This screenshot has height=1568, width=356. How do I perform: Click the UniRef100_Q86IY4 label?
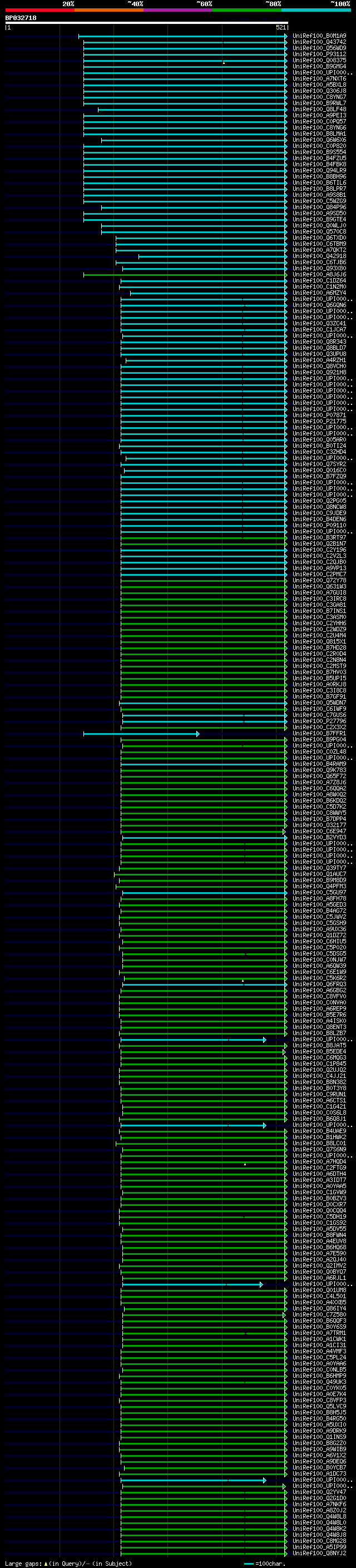319,1308
